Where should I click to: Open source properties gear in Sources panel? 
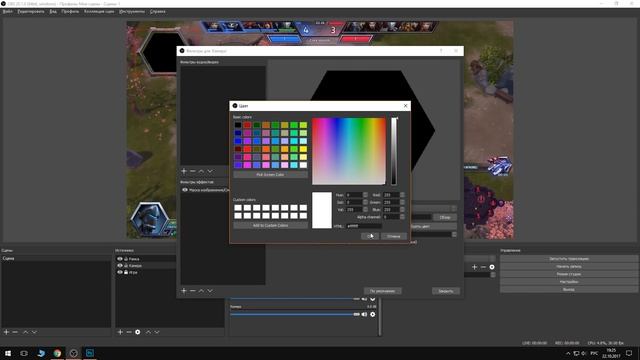coord(138,332)
